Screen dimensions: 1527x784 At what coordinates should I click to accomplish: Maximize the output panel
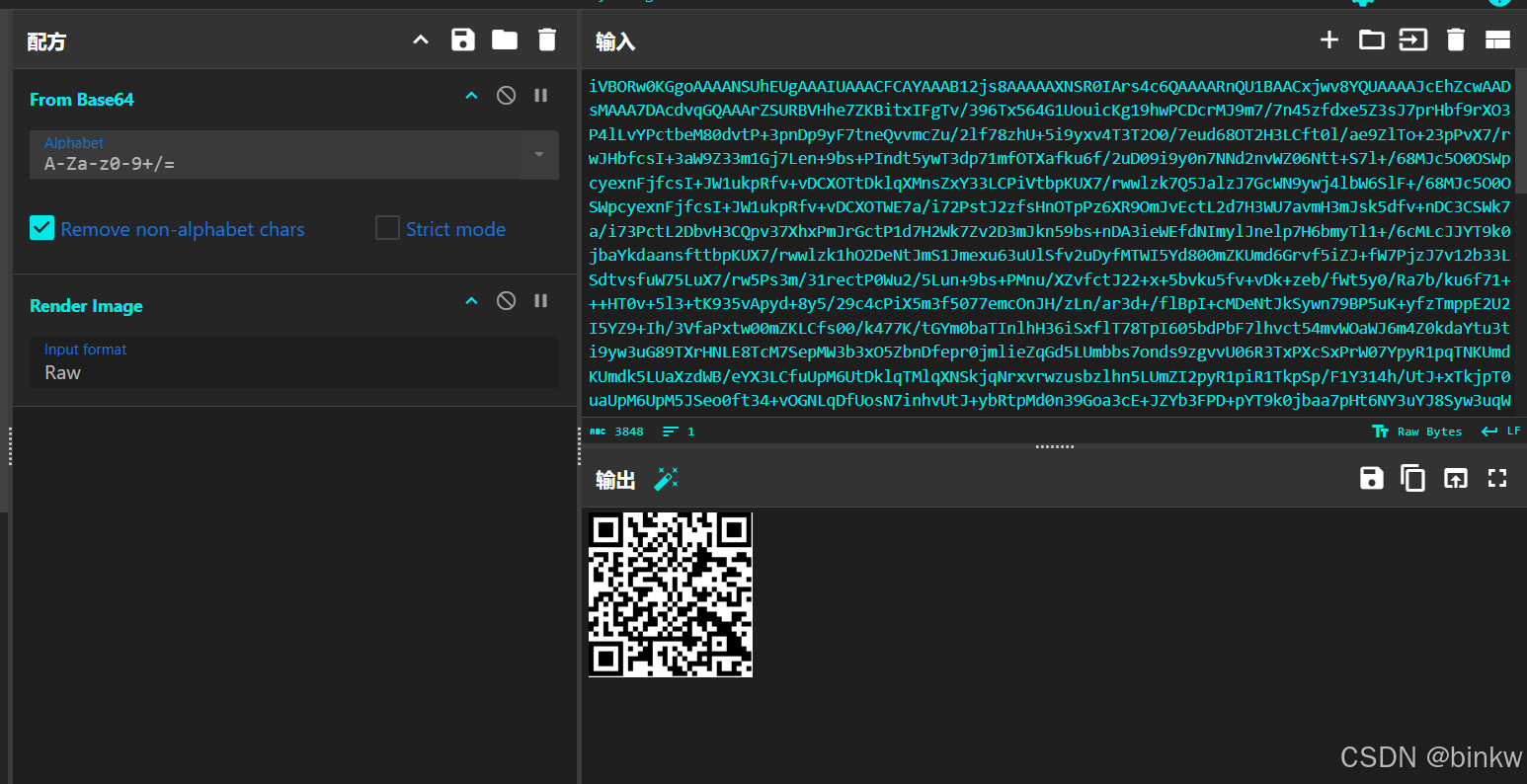point(1496,478)
